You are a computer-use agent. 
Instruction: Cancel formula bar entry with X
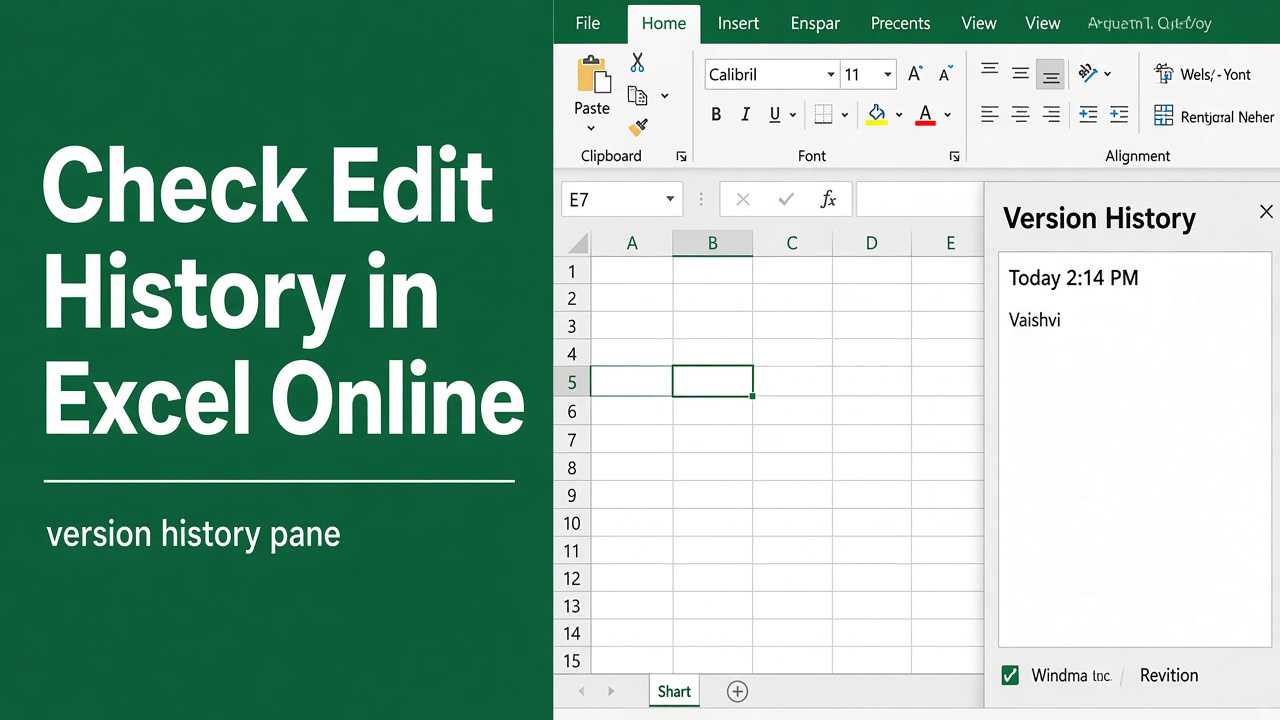[x=742, y=200]
